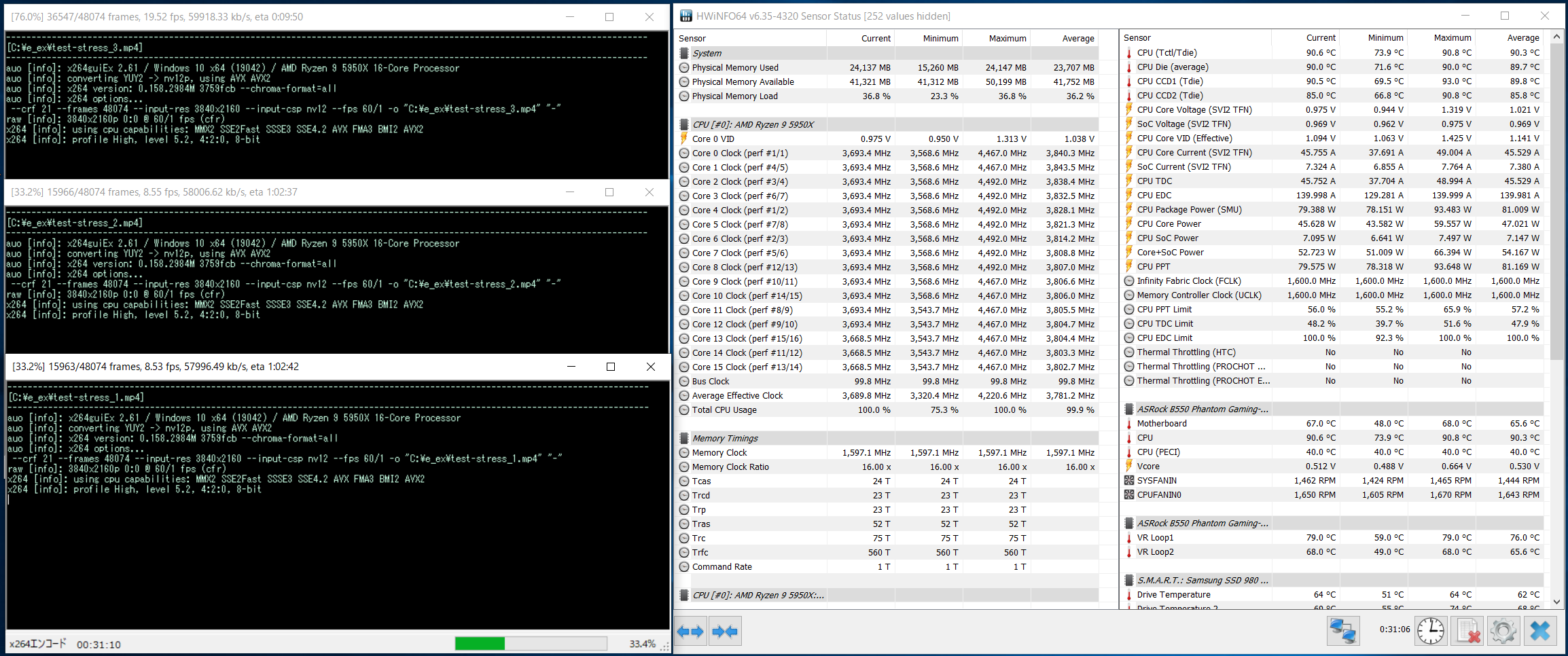Select the Total CPU Usage row

[x=724, y=410]
